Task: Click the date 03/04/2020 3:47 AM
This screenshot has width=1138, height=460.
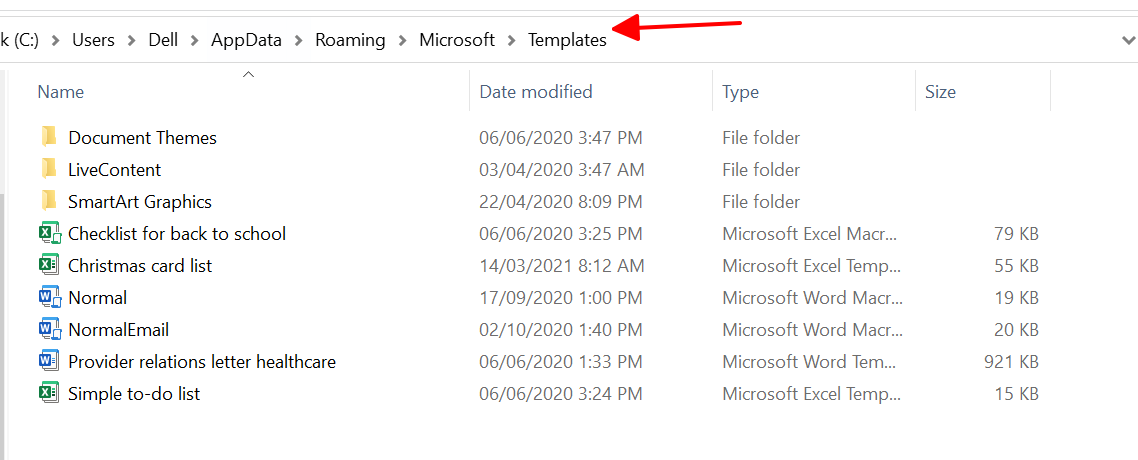Action: coord(562,169)
